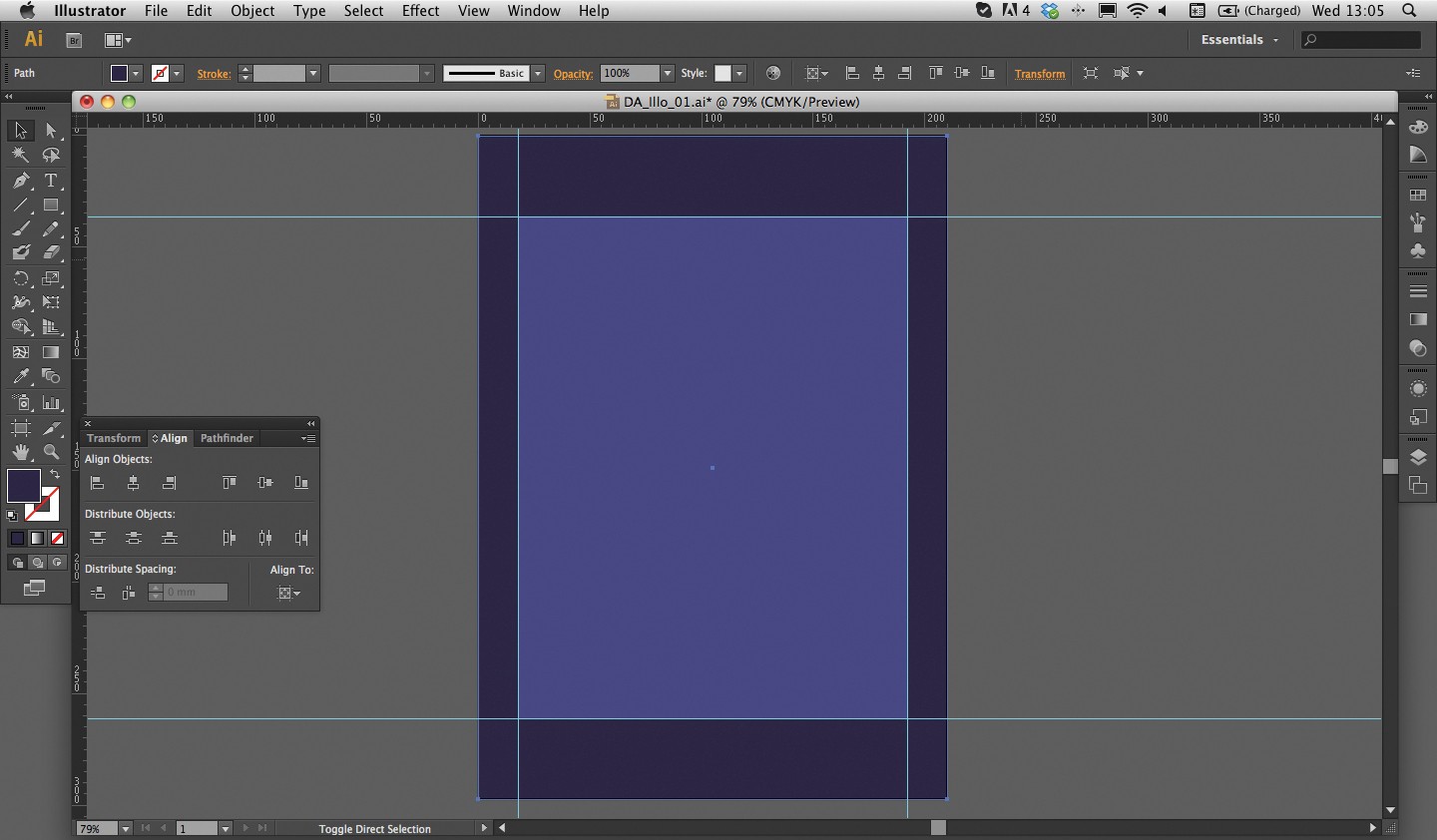The height and width of the screenshot is (840, 1437).
Task: Open the Opacity value dropdown
Action: pos(667,73)
